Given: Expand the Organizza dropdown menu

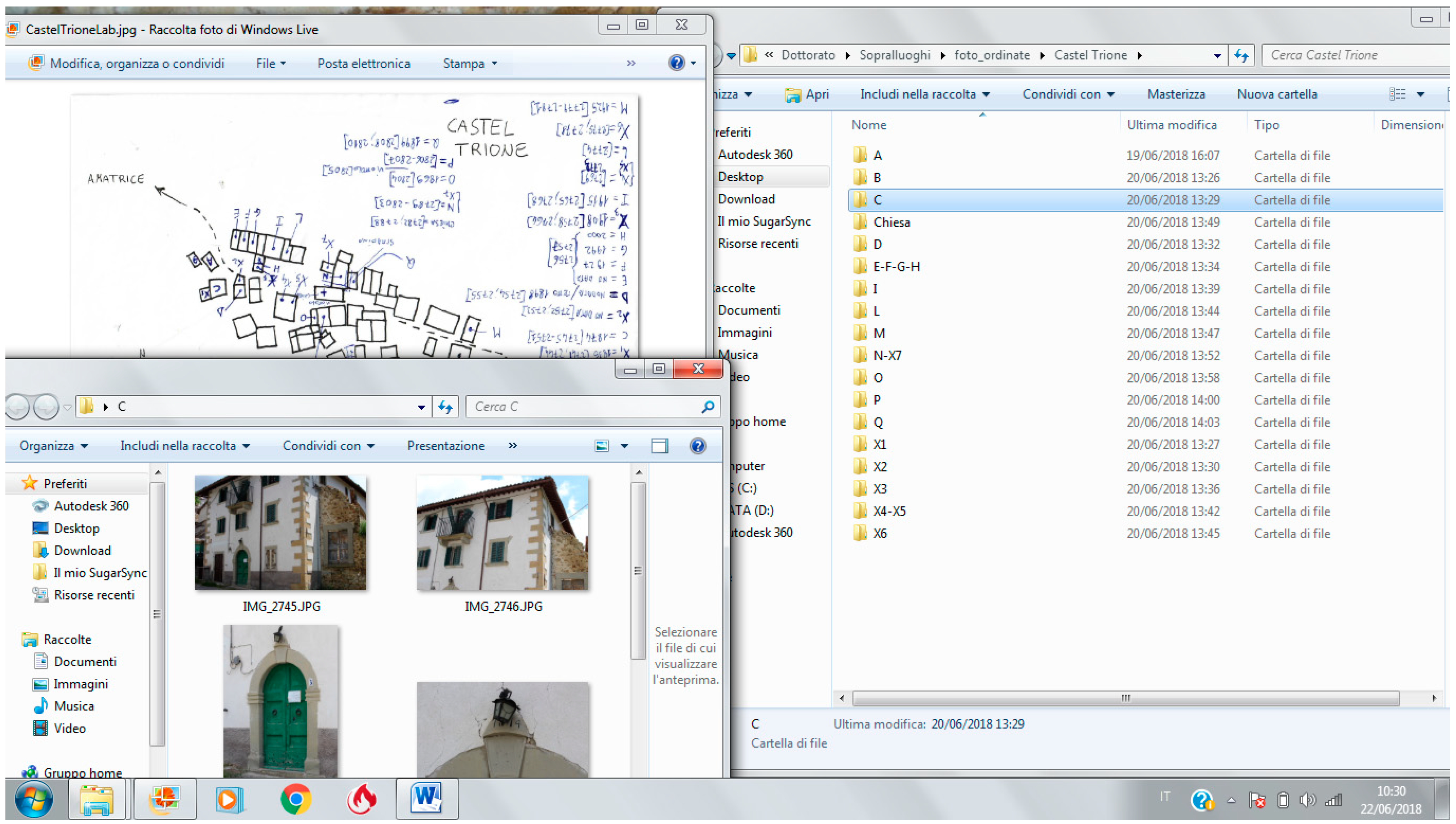Looking at the screenshot, I should click(54, 446).
